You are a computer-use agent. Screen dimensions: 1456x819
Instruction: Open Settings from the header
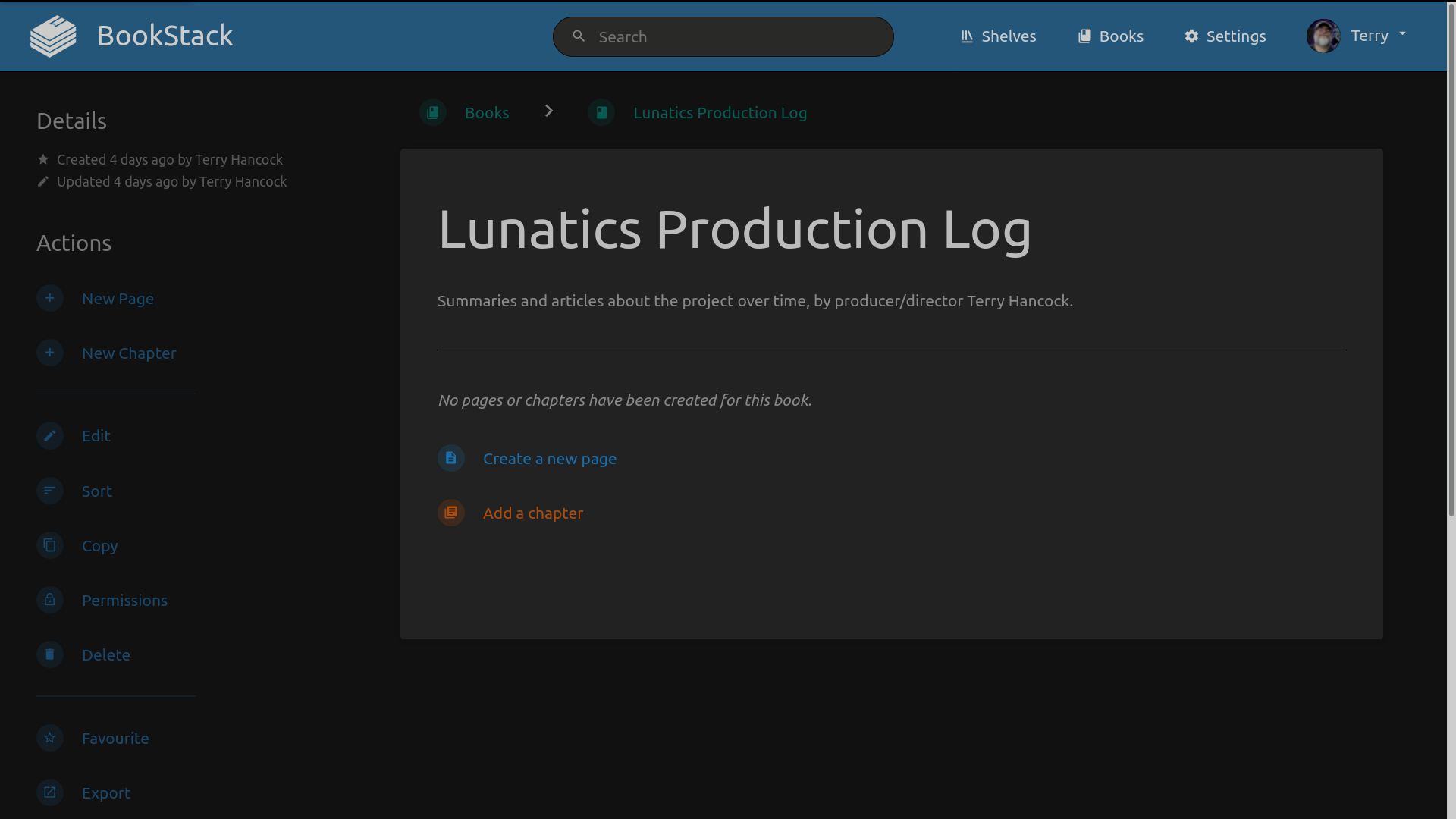click(x=1225, y=36)
